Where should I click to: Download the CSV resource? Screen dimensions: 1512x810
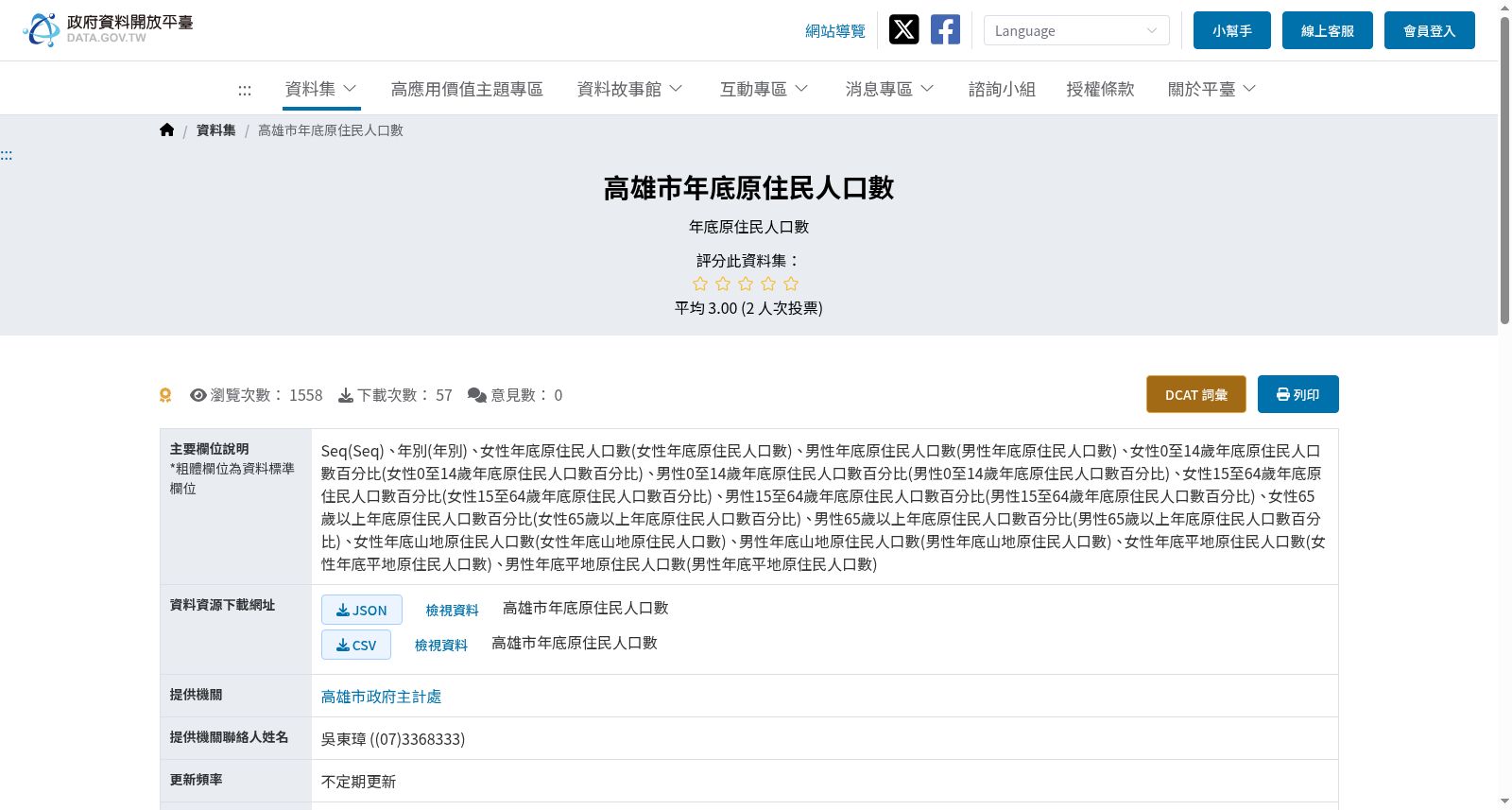pos(356,645)
